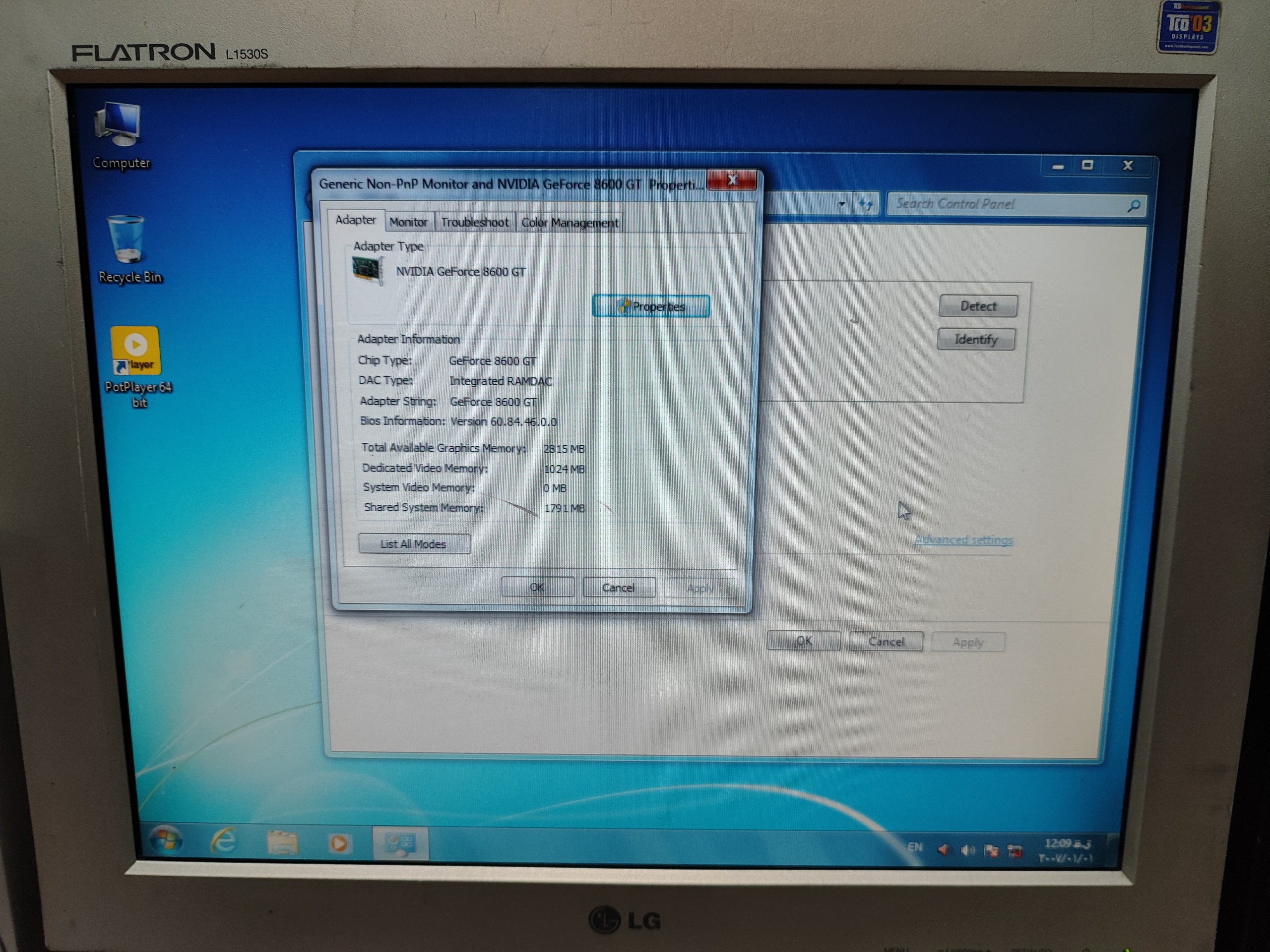Maximize the Control Panel window
The height and width of the screenshot is (952, 1270).
[1087, 165]
